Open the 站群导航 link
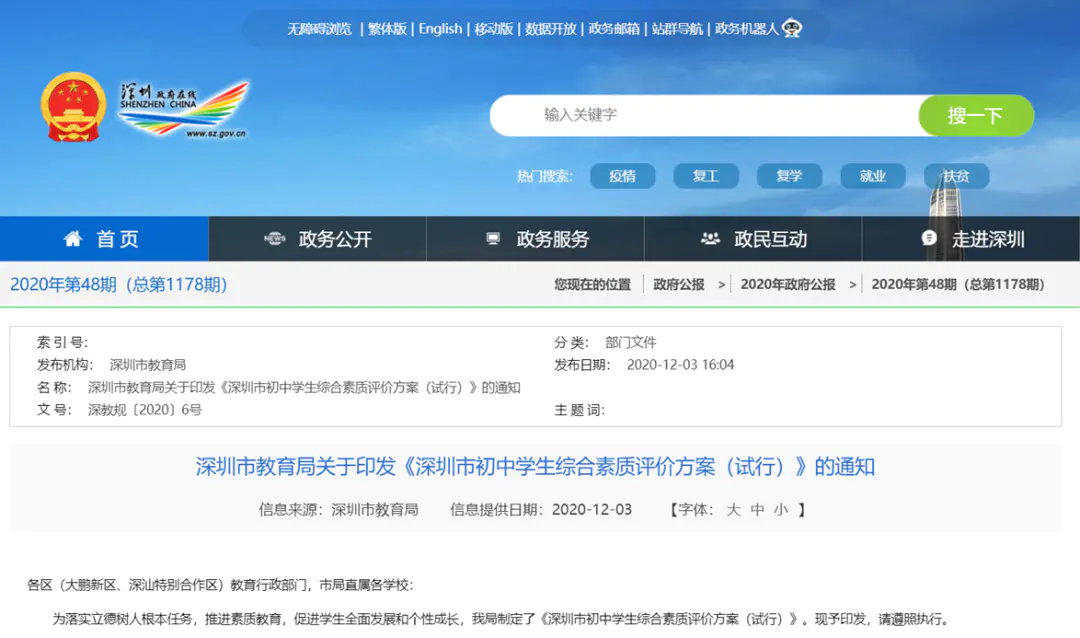 pos(677,29)
